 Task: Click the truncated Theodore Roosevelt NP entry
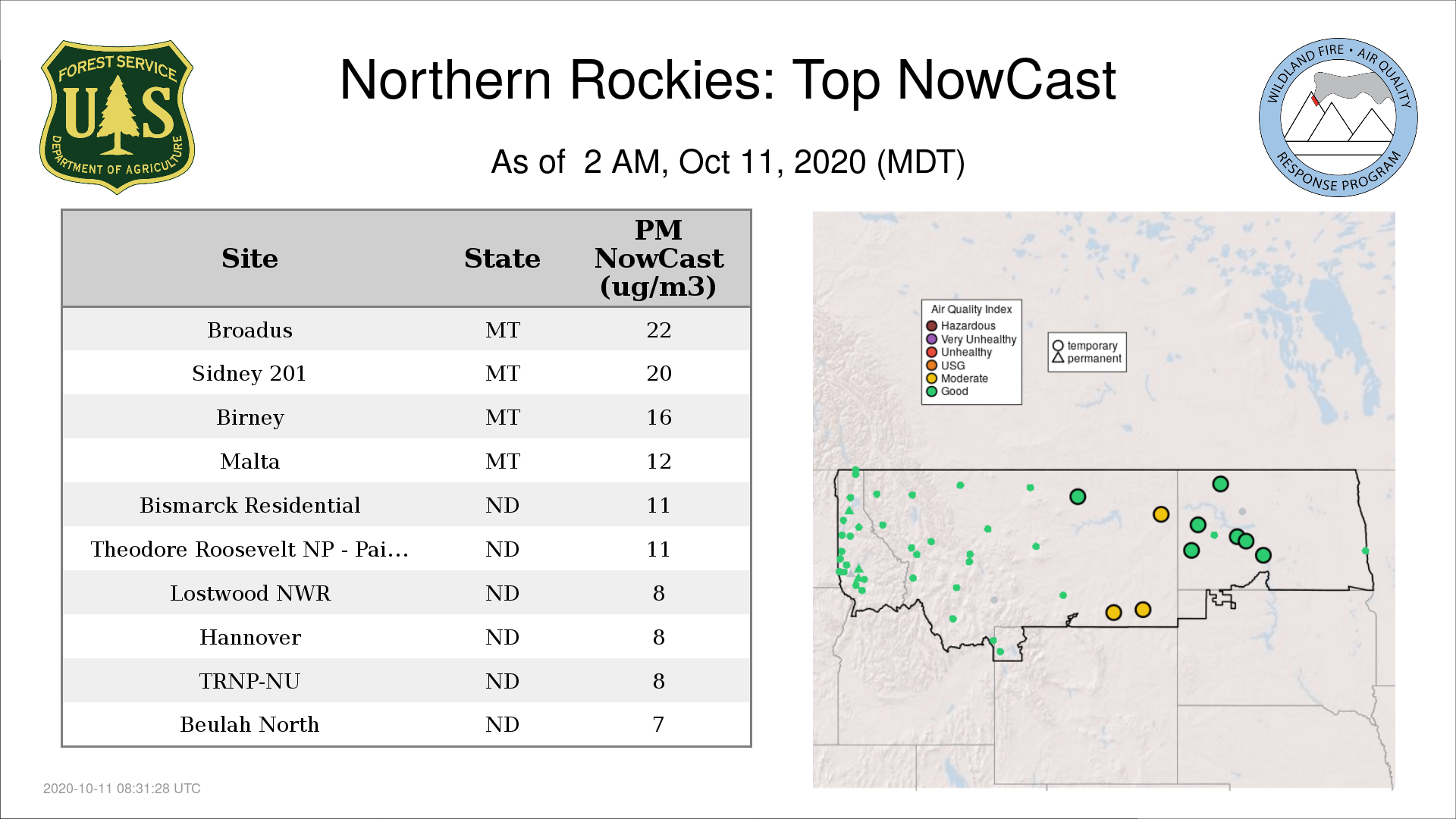(x=249, y=550)
